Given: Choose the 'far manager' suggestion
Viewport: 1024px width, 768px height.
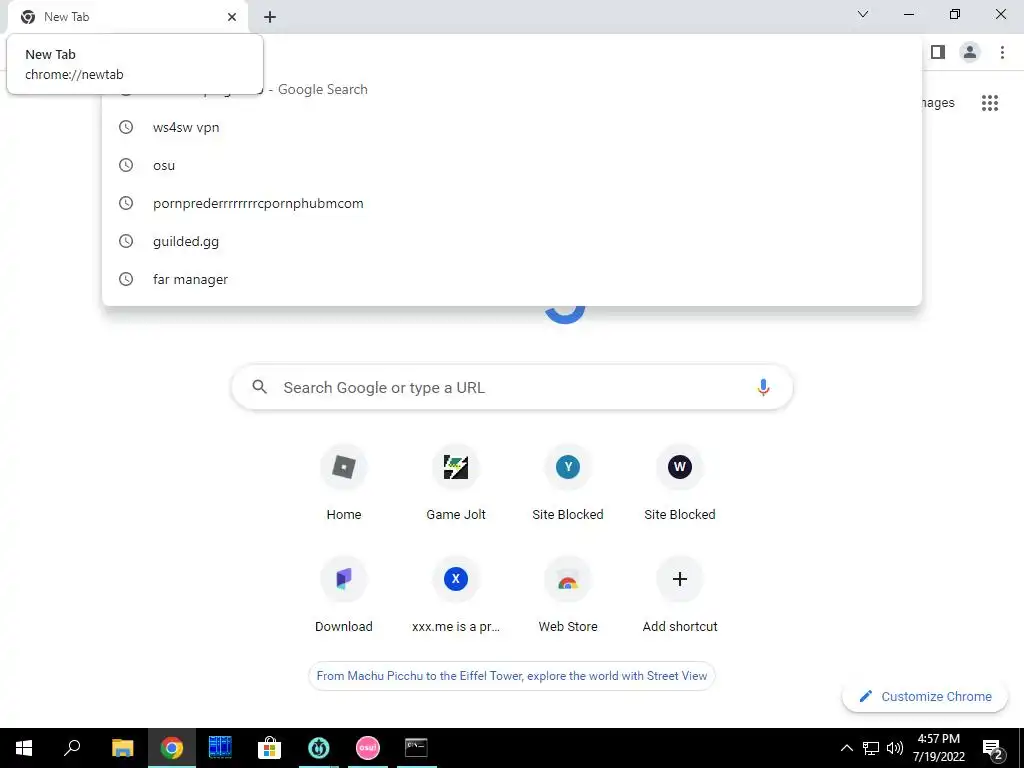Looking at the screenshot, I should point(512,279).
